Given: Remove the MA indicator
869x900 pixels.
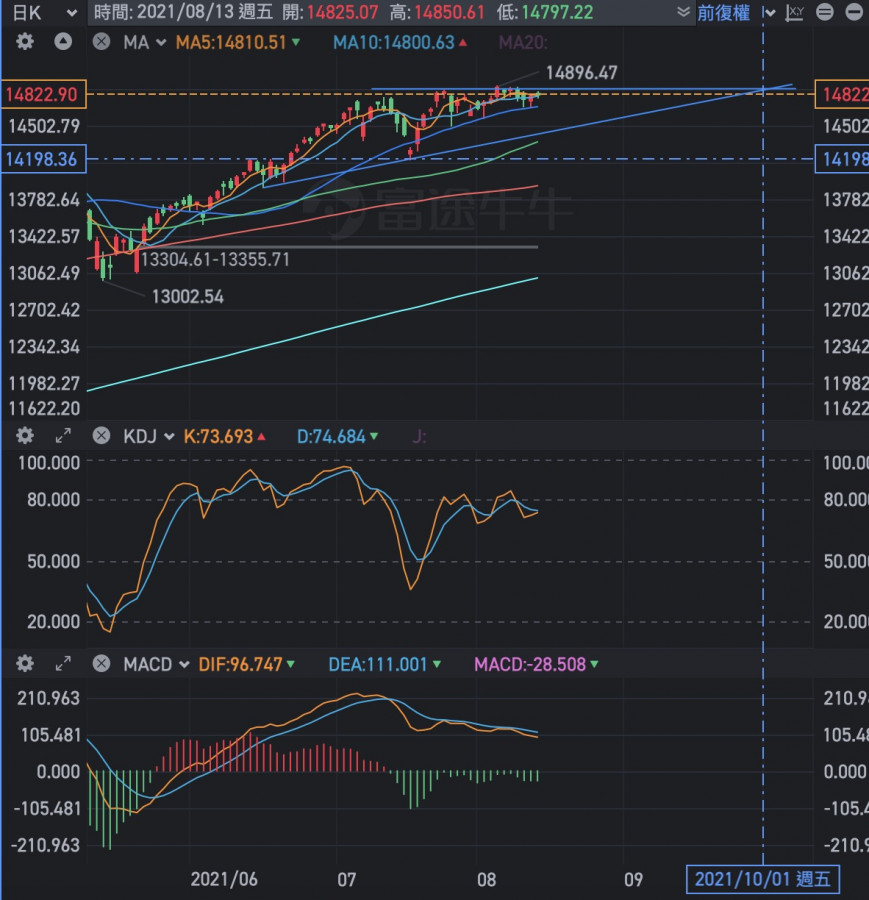Looking at the screenshot, I should click(101, 42).
